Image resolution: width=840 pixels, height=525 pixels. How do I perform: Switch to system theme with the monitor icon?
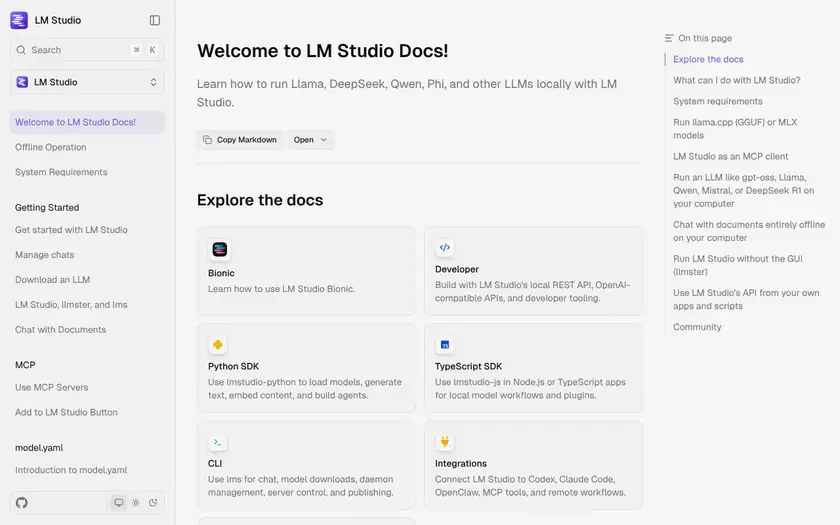click(x=118, y=502)
